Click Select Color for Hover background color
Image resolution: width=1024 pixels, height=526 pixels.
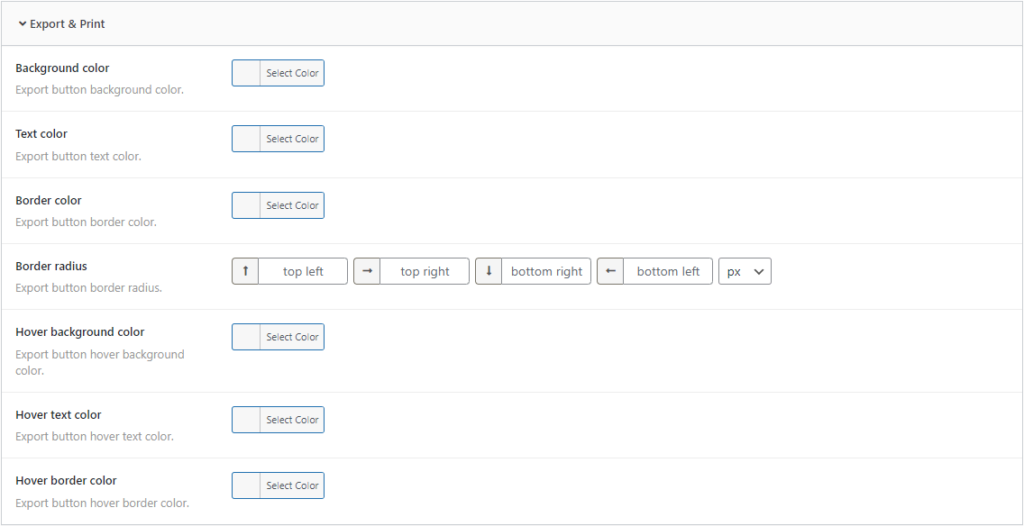click(292, 337)
